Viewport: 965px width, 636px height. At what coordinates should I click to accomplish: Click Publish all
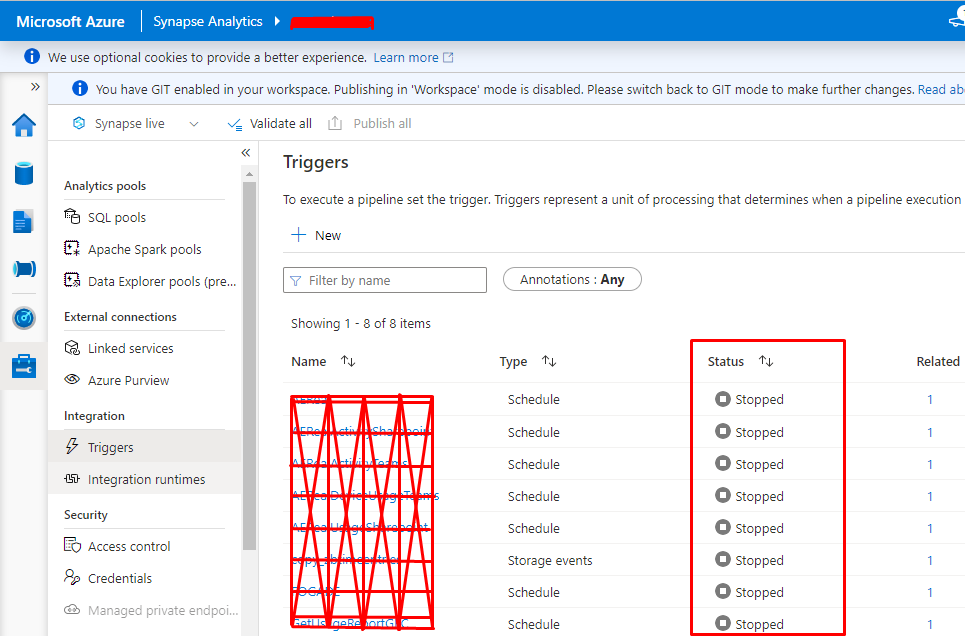click(369, 124)
